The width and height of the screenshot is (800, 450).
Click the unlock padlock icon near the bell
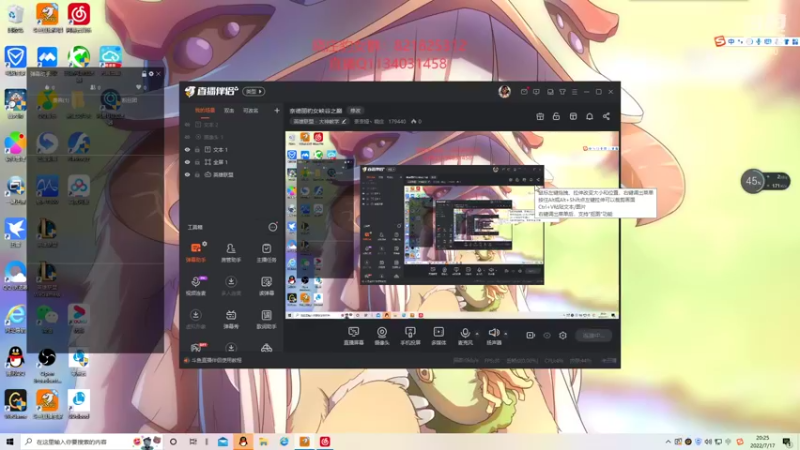coord(556,116)
